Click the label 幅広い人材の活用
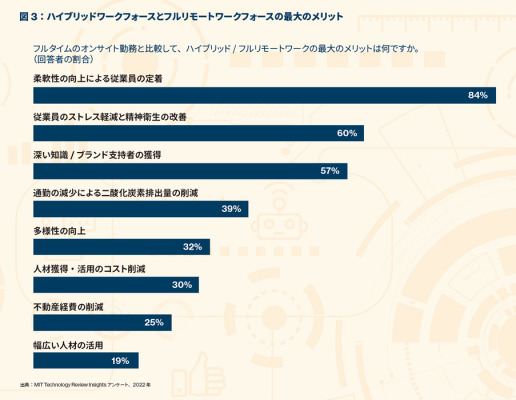 click(68, 345)
